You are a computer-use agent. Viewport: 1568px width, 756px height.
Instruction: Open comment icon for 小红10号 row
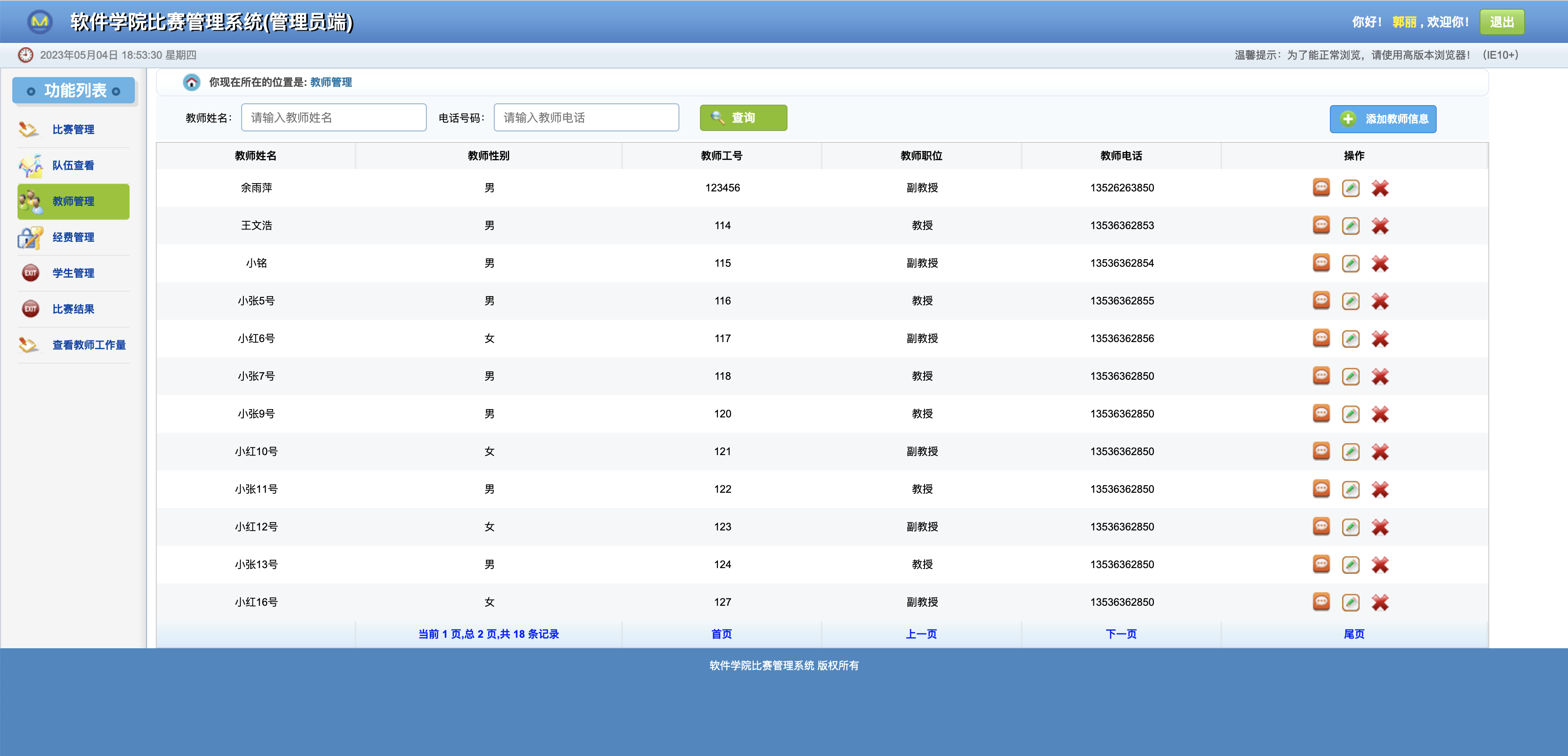coord(1321,452)
